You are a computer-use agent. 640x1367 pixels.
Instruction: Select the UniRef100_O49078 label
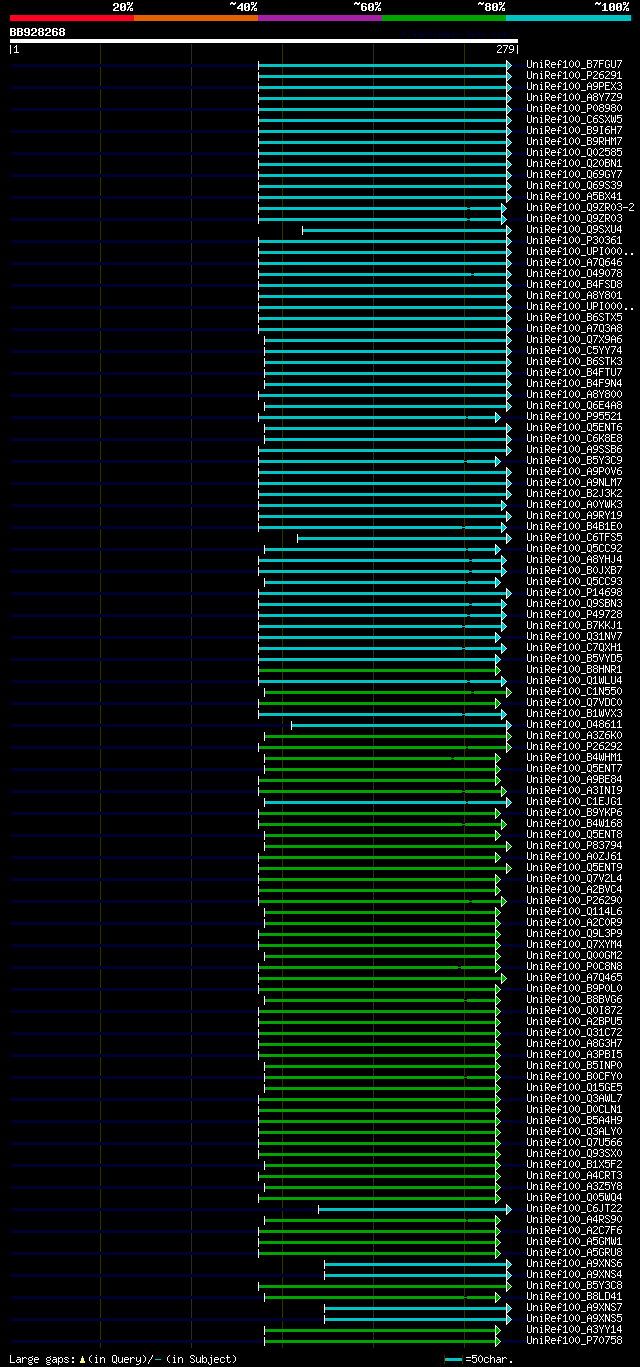[x=574, y=273]
